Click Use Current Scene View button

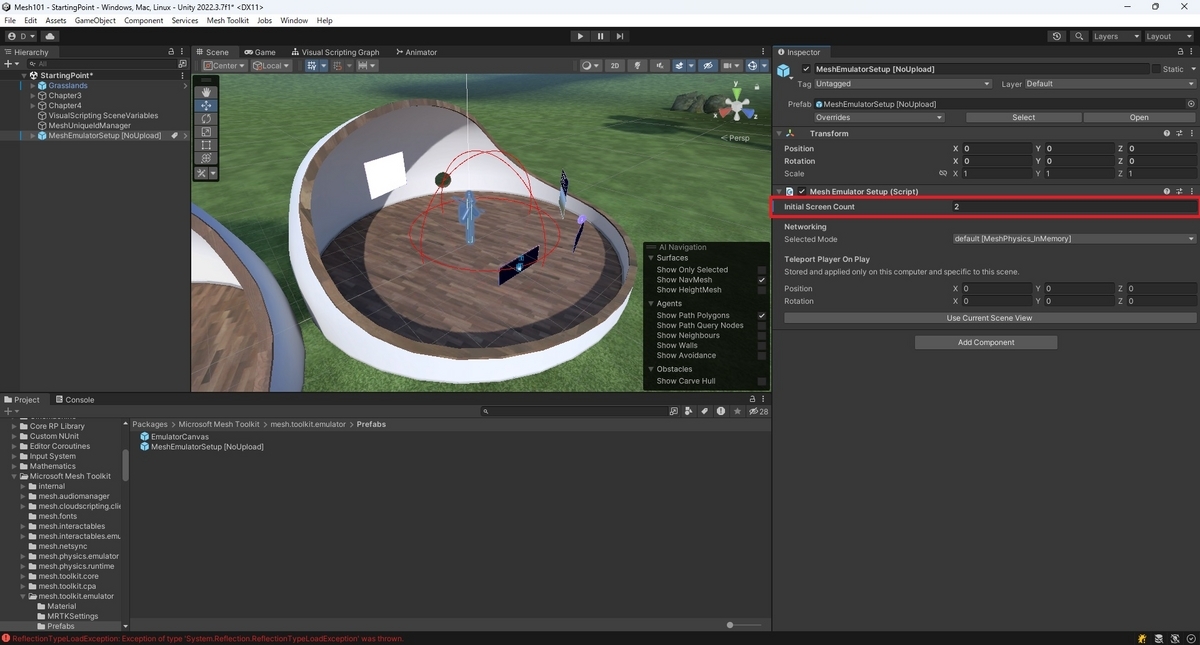(990, 318)
